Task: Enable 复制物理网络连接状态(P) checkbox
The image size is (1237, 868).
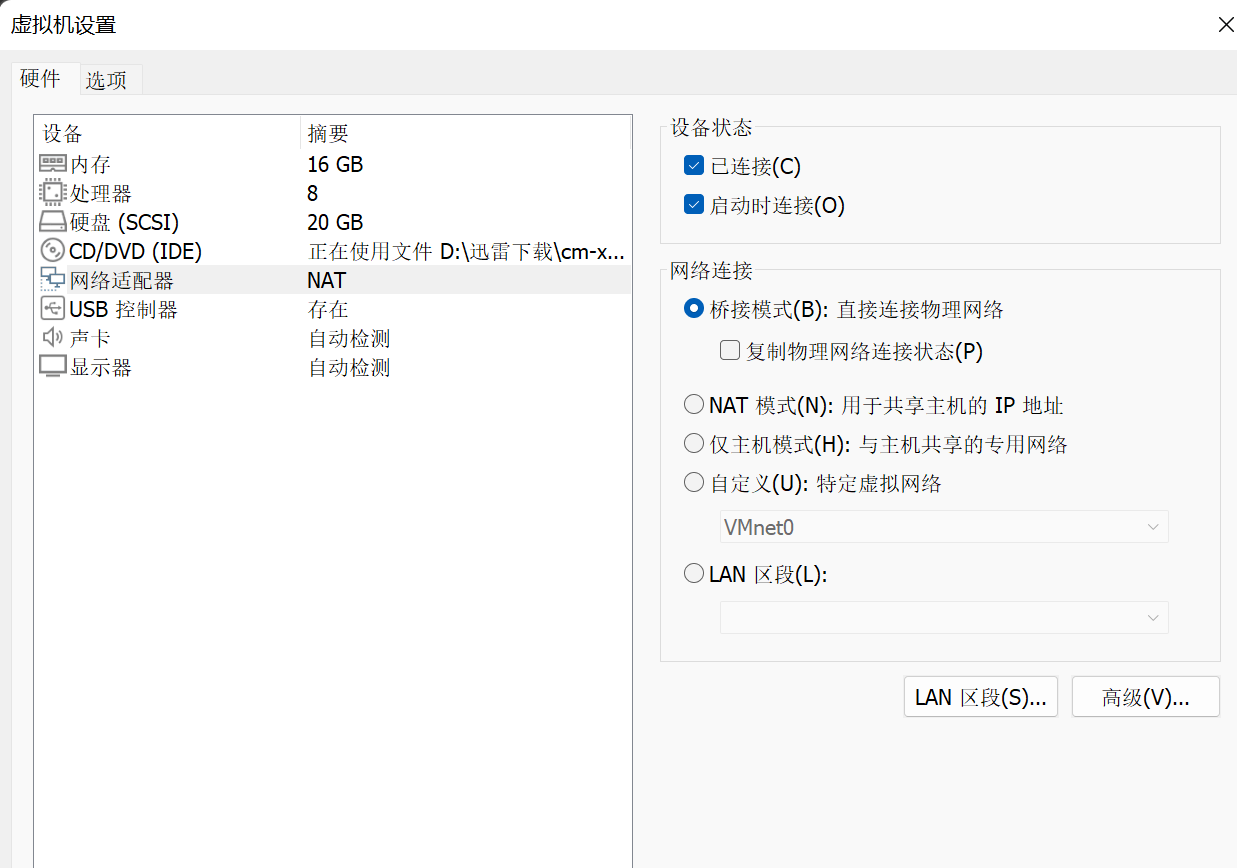Action: (730, 351)
